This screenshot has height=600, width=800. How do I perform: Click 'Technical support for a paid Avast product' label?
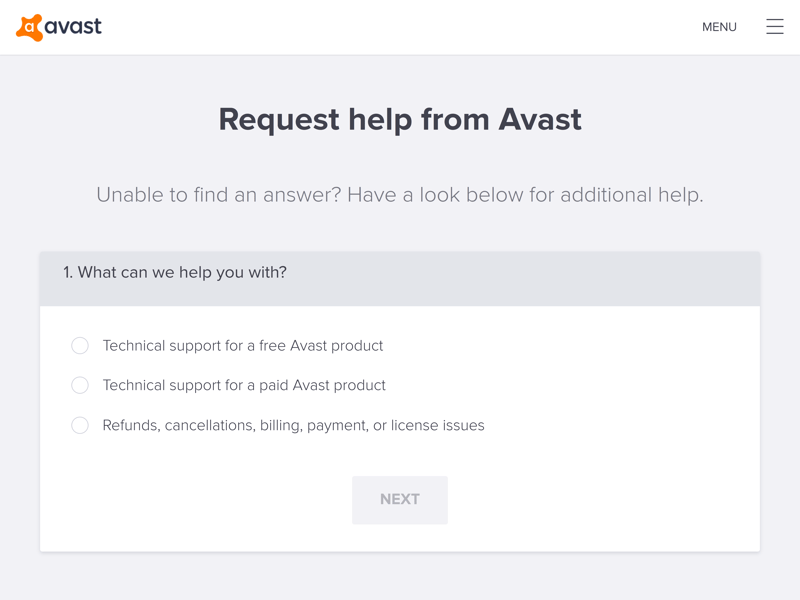click(x=244, y=385)
